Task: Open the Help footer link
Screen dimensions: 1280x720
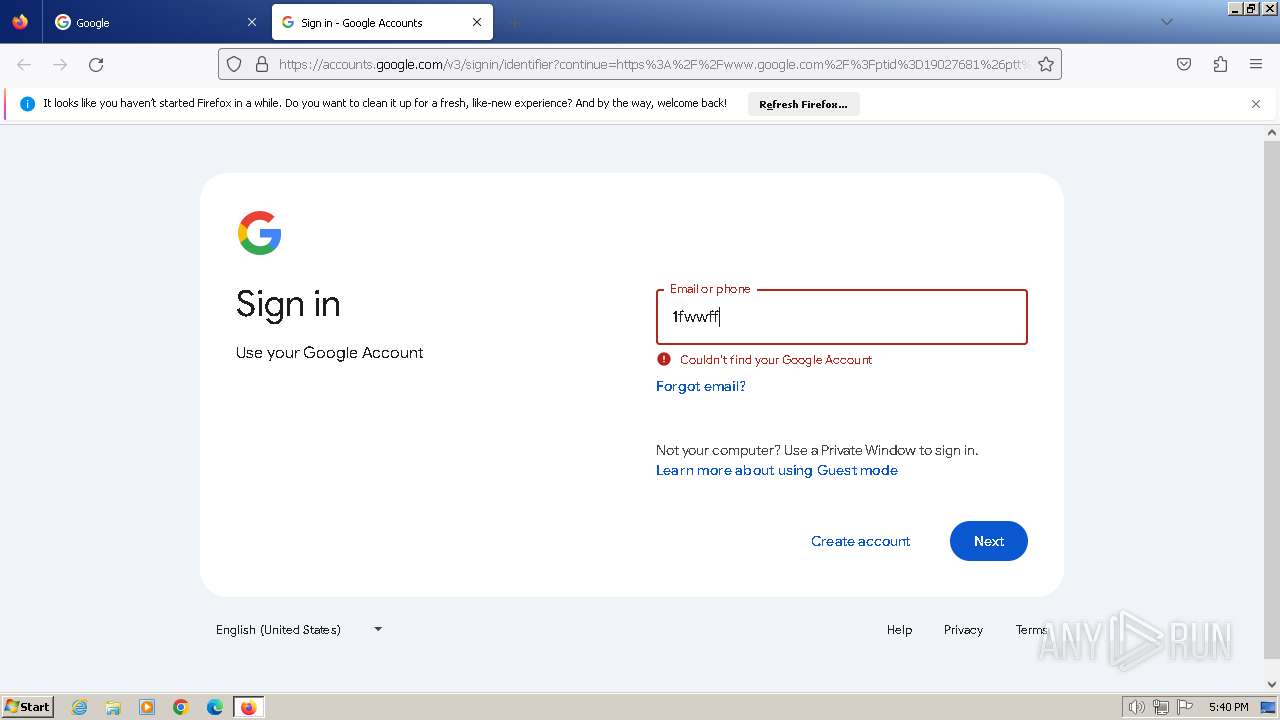Action: coord(899,629)
